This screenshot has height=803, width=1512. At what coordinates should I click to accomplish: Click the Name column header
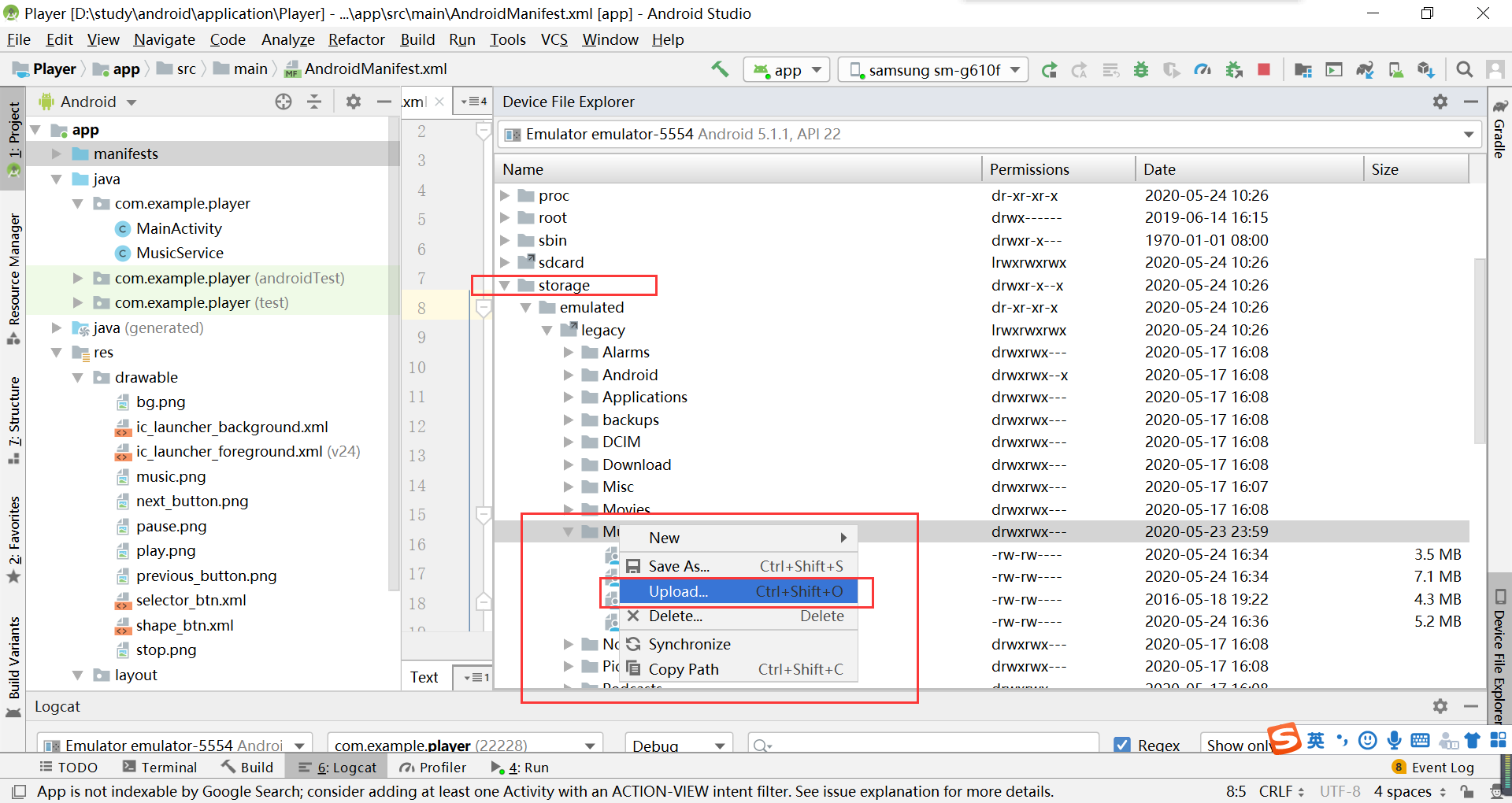point(738,169)
